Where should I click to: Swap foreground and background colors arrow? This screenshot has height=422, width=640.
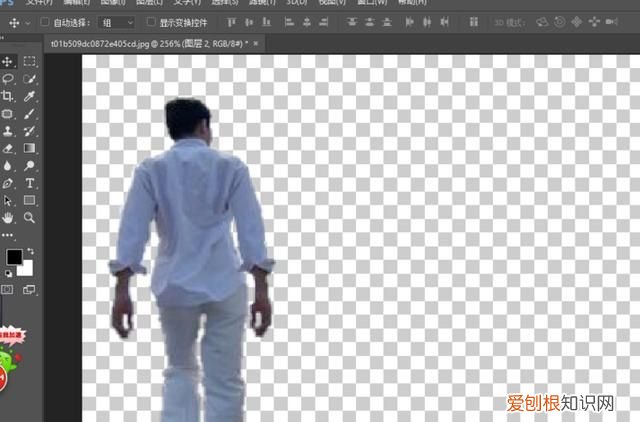point(30,251)
